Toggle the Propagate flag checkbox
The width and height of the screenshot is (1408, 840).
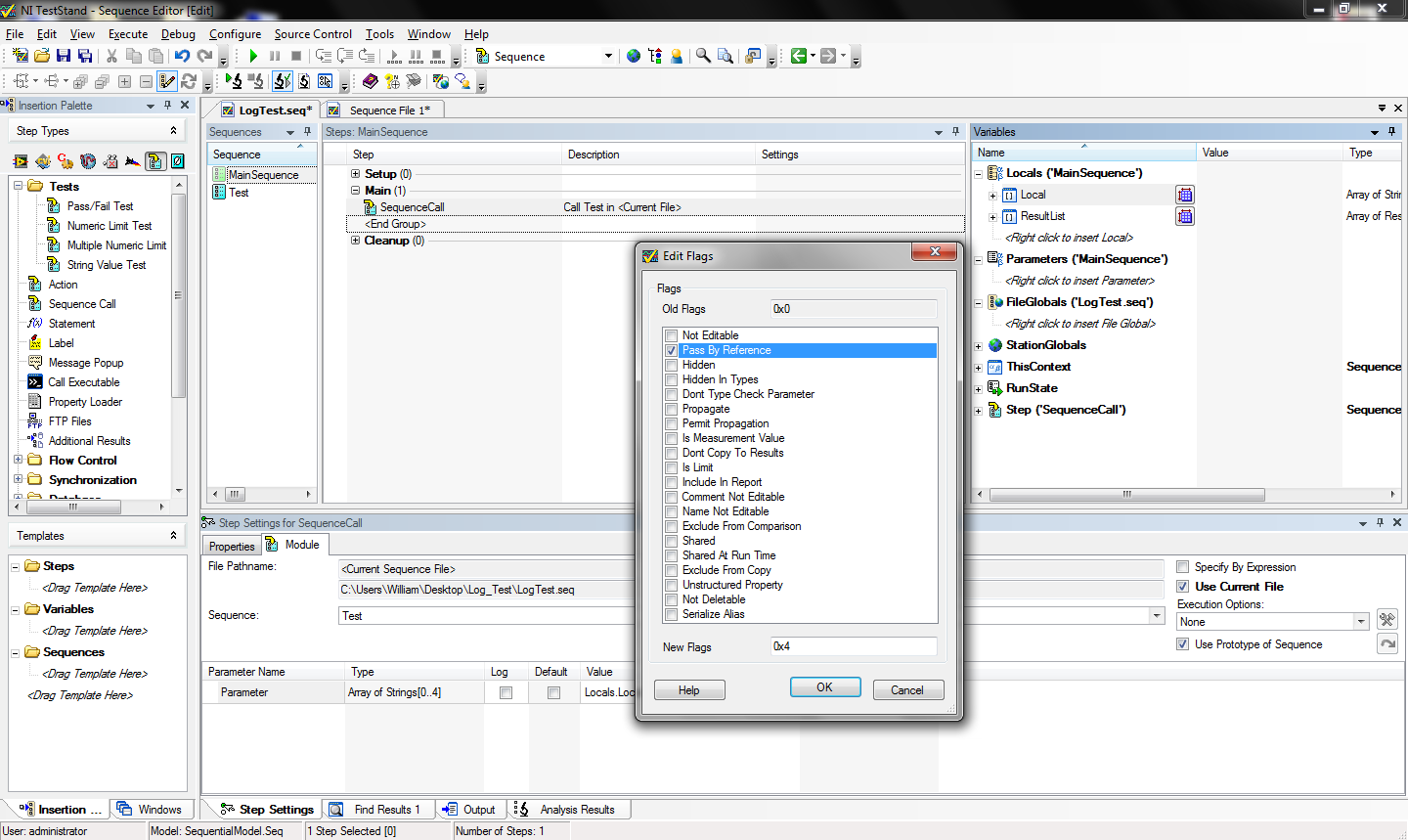click(672, 409)
